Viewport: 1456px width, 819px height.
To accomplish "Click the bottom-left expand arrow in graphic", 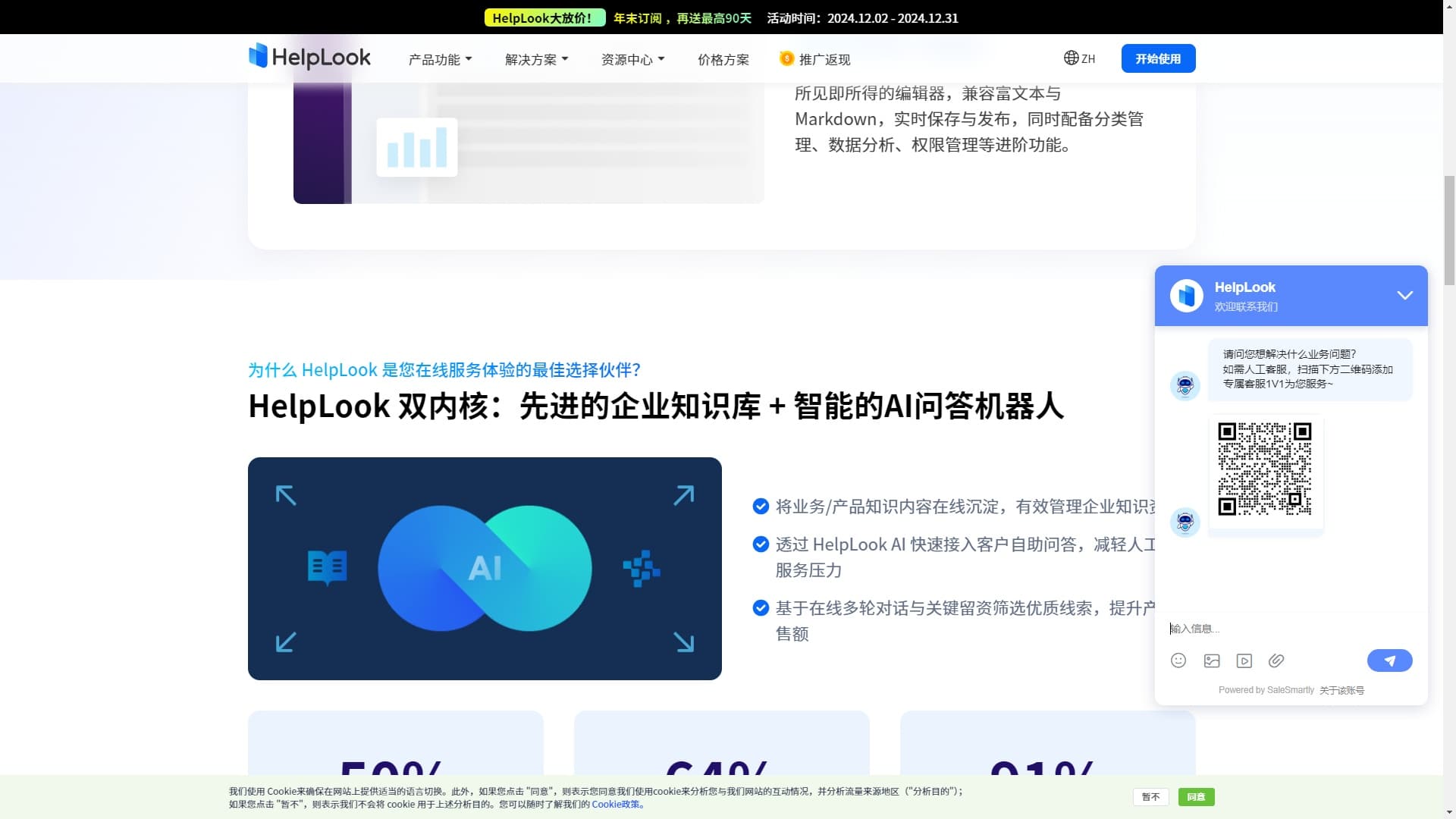I will [286, 642].
